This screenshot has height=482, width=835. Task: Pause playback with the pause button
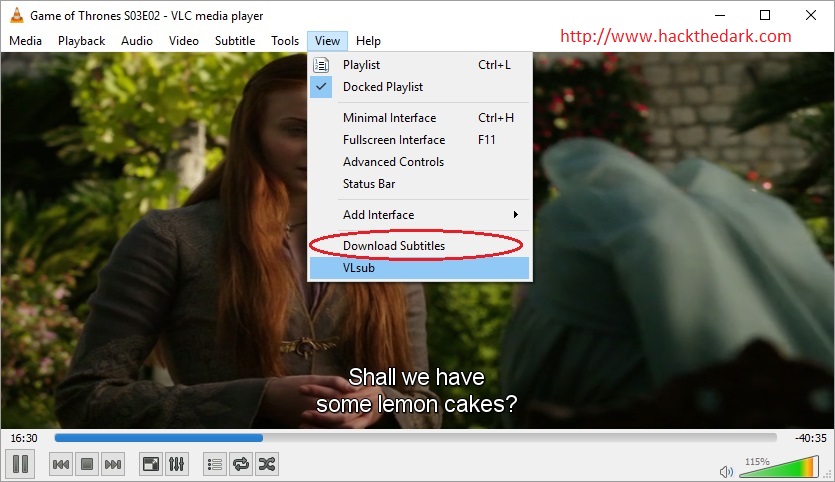(x=20, y=463)
